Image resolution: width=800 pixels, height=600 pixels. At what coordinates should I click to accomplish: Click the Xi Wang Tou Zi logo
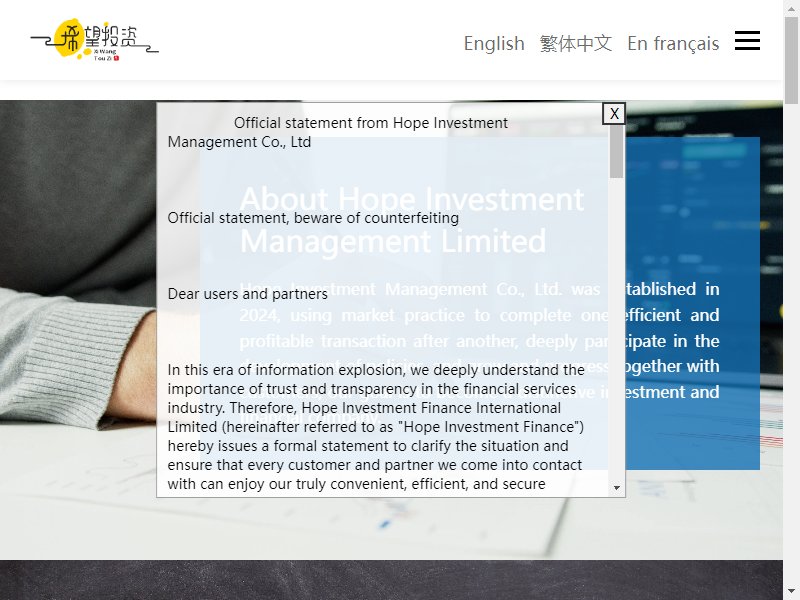click(x=95, y=40)
